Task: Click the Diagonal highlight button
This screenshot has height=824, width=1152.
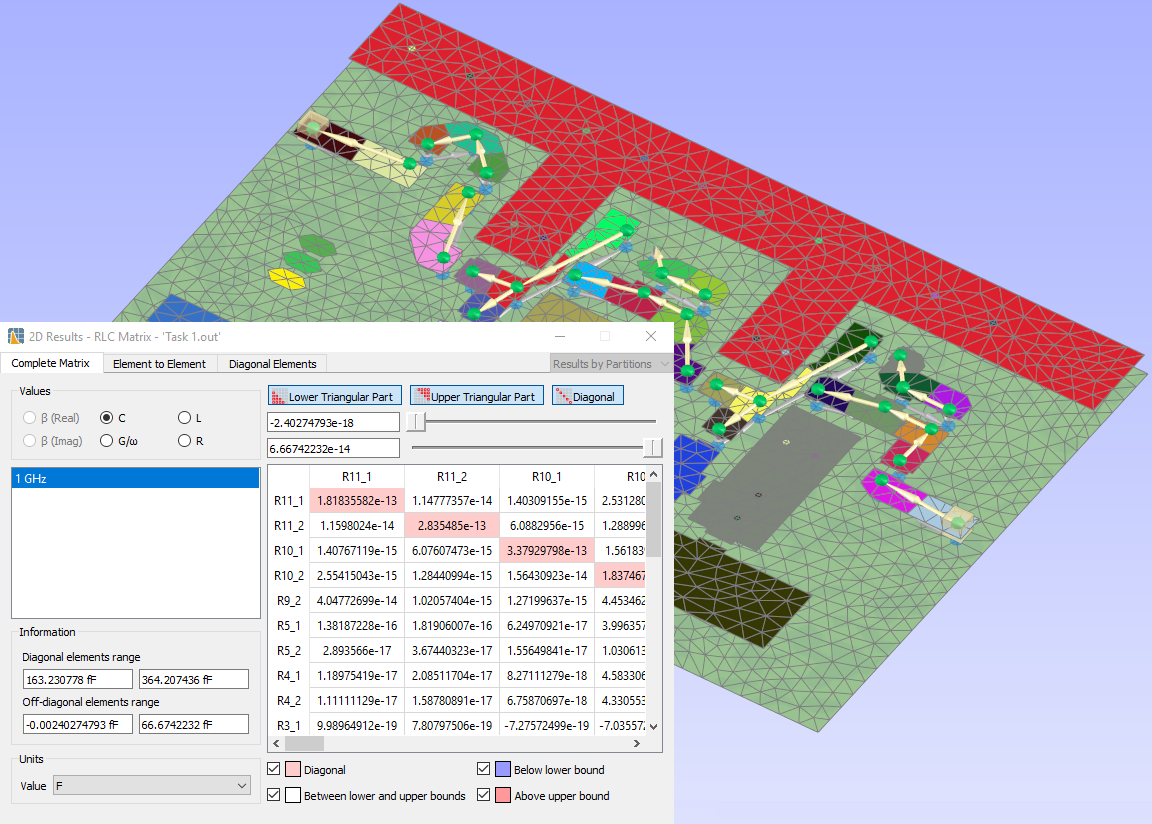Action: pyautogui.click(x=587, y=397)
